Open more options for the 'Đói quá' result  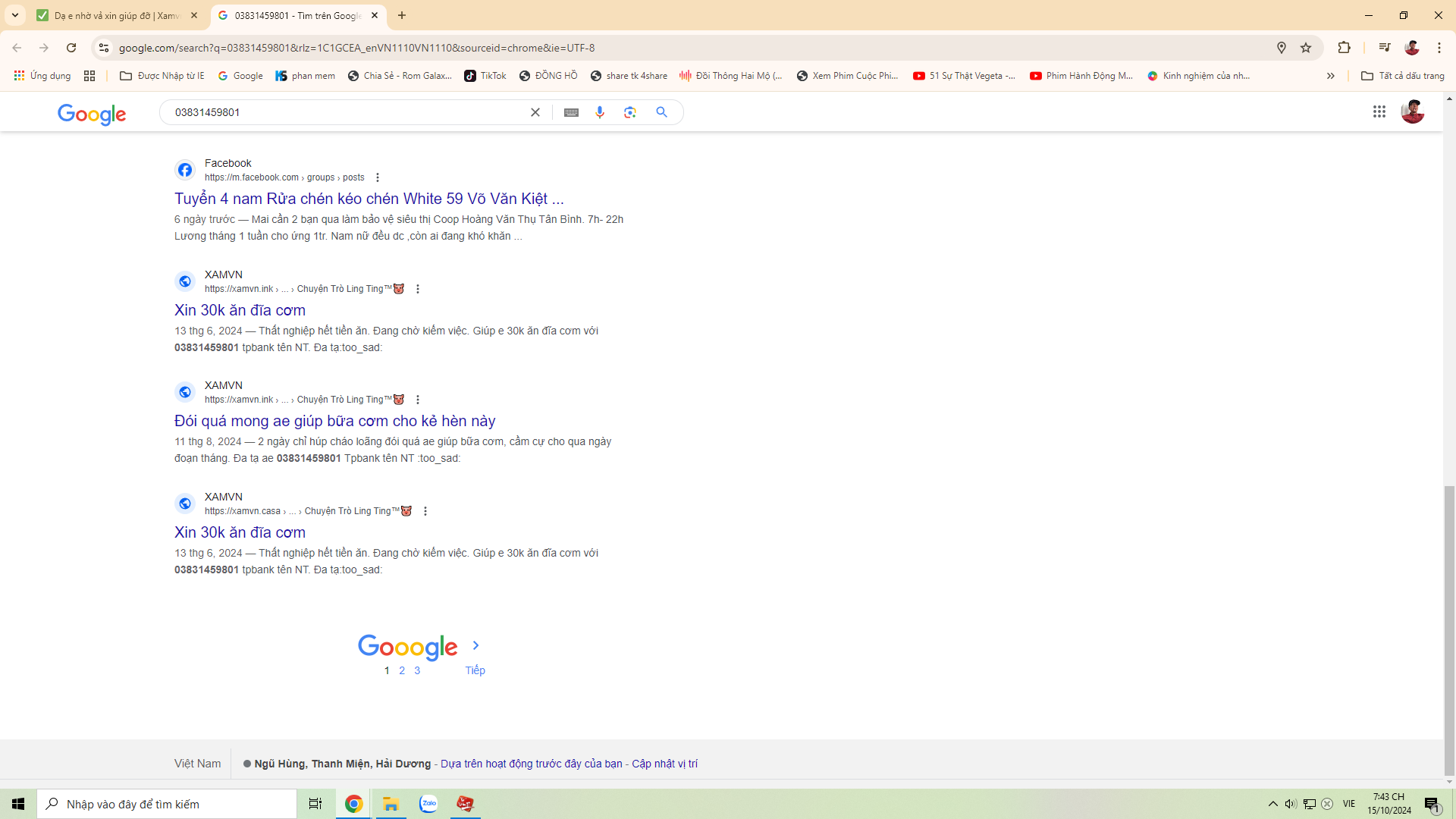418,400
